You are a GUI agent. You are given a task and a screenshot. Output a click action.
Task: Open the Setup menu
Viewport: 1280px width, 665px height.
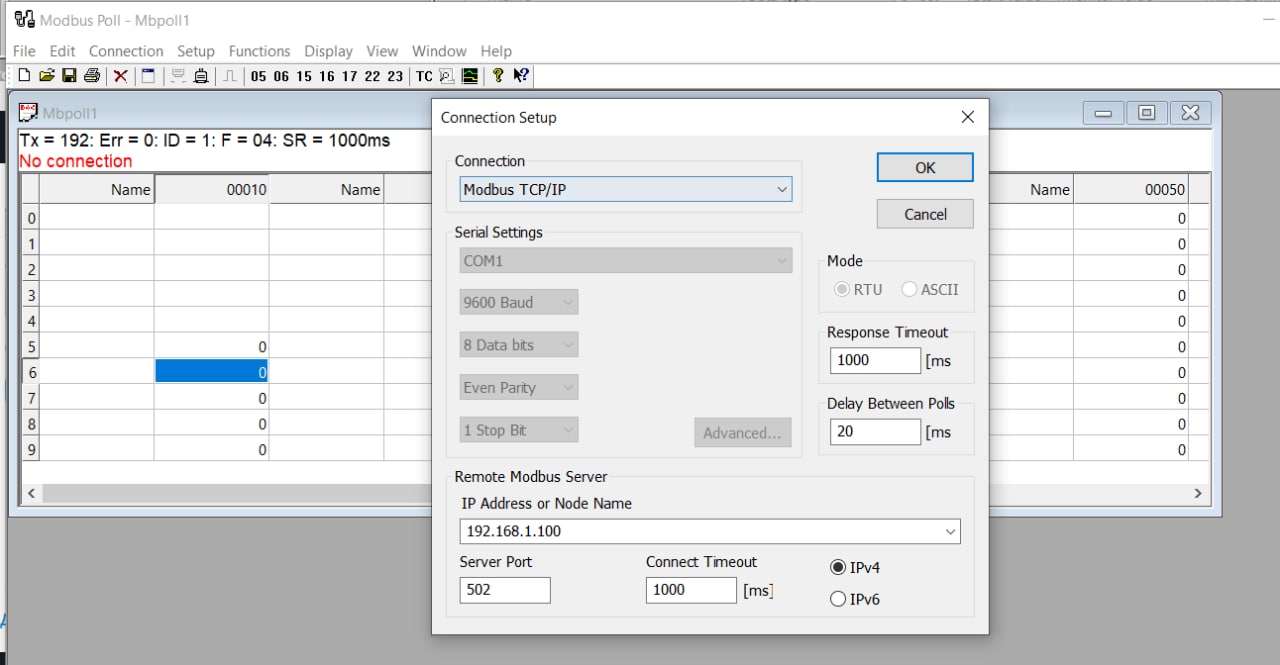click(x=196, y=51)
